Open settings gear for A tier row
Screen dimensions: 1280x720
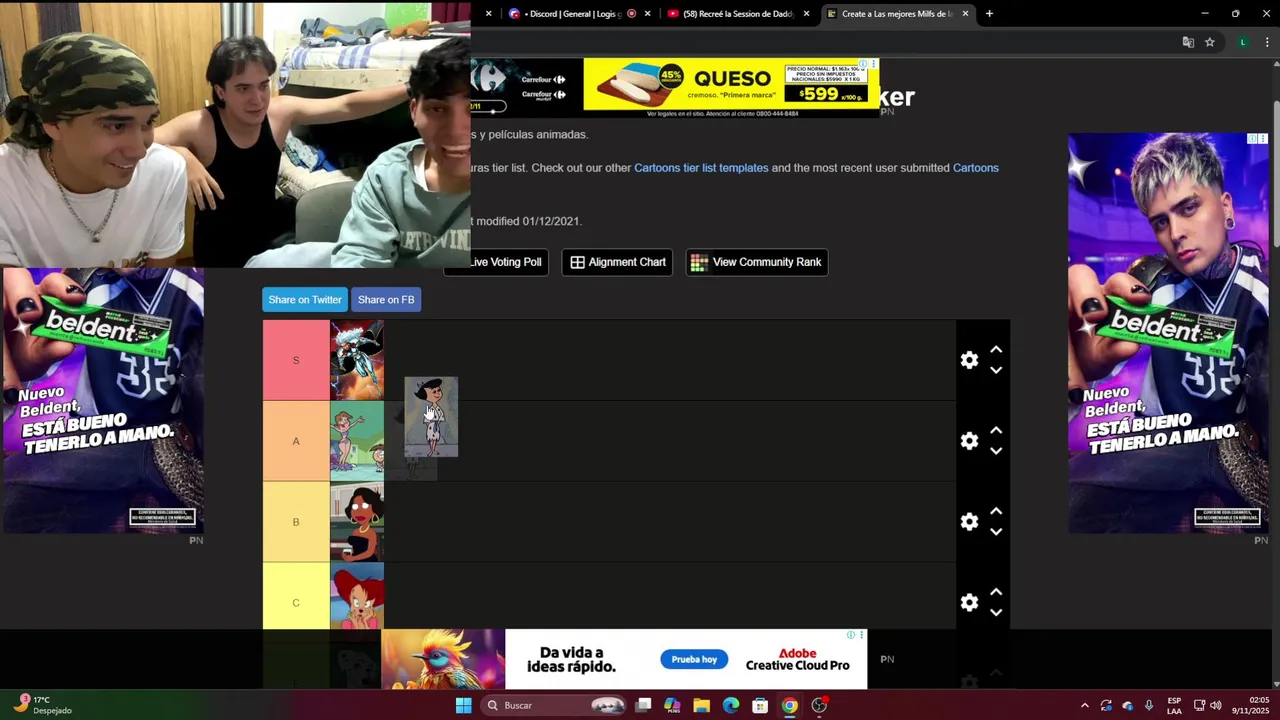[x=969, y=441]
